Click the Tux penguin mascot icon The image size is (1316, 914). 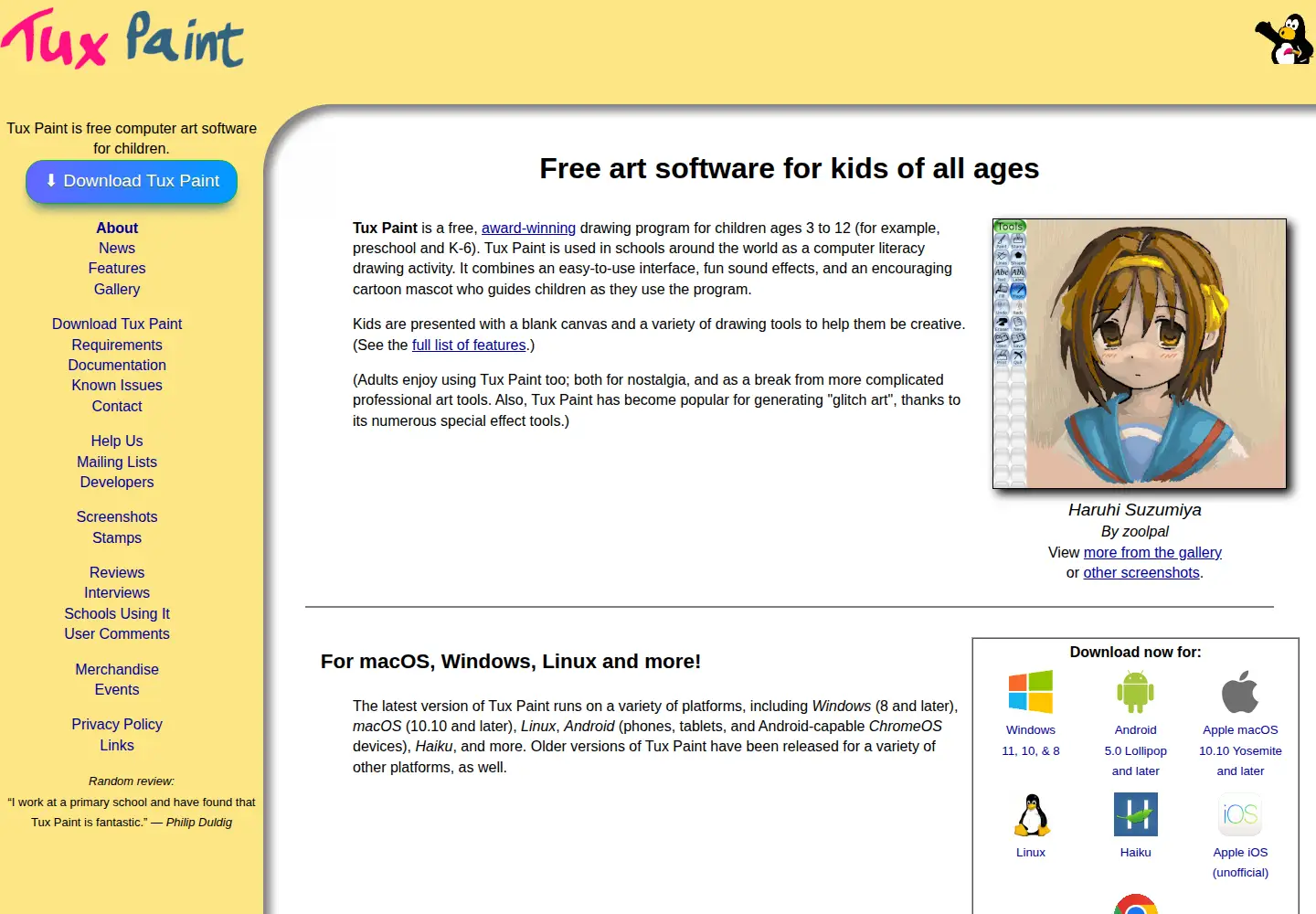pos(1285,39)
